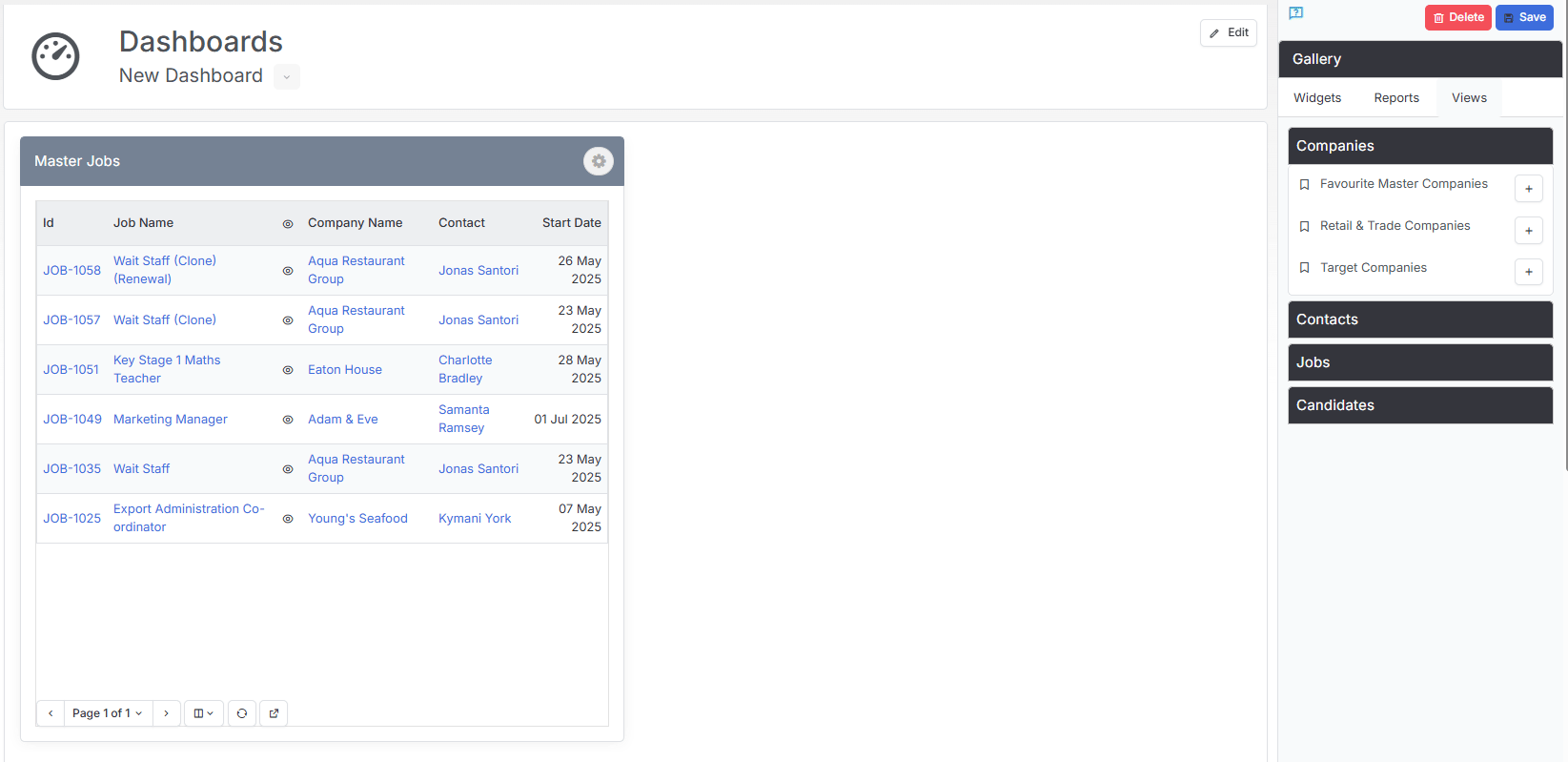
Task: Sort by Id column header
Action: click(49, 223)
